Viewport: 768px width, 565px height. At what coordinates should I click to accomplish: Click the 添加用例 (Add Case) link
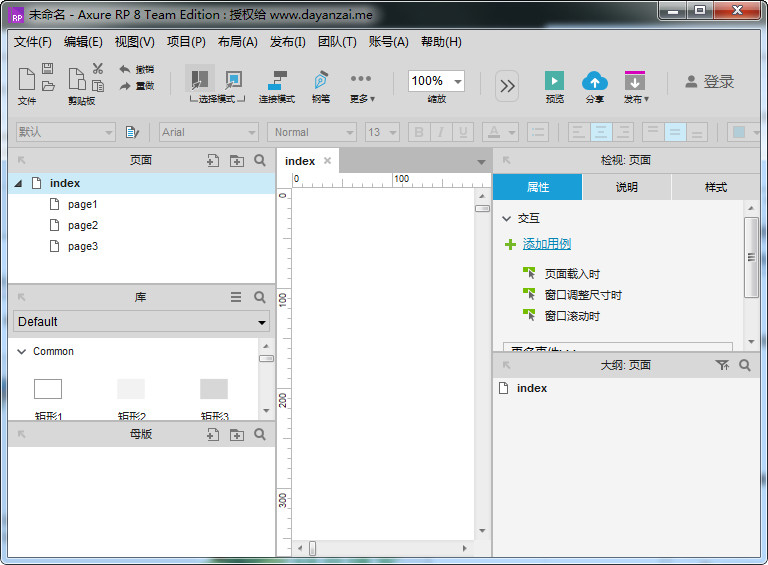[x=547, y=244]
